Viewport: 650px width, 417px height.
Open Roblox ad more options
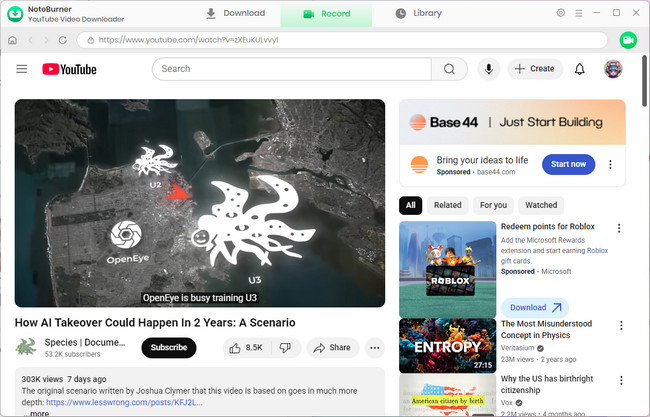(x=619, y=228)
